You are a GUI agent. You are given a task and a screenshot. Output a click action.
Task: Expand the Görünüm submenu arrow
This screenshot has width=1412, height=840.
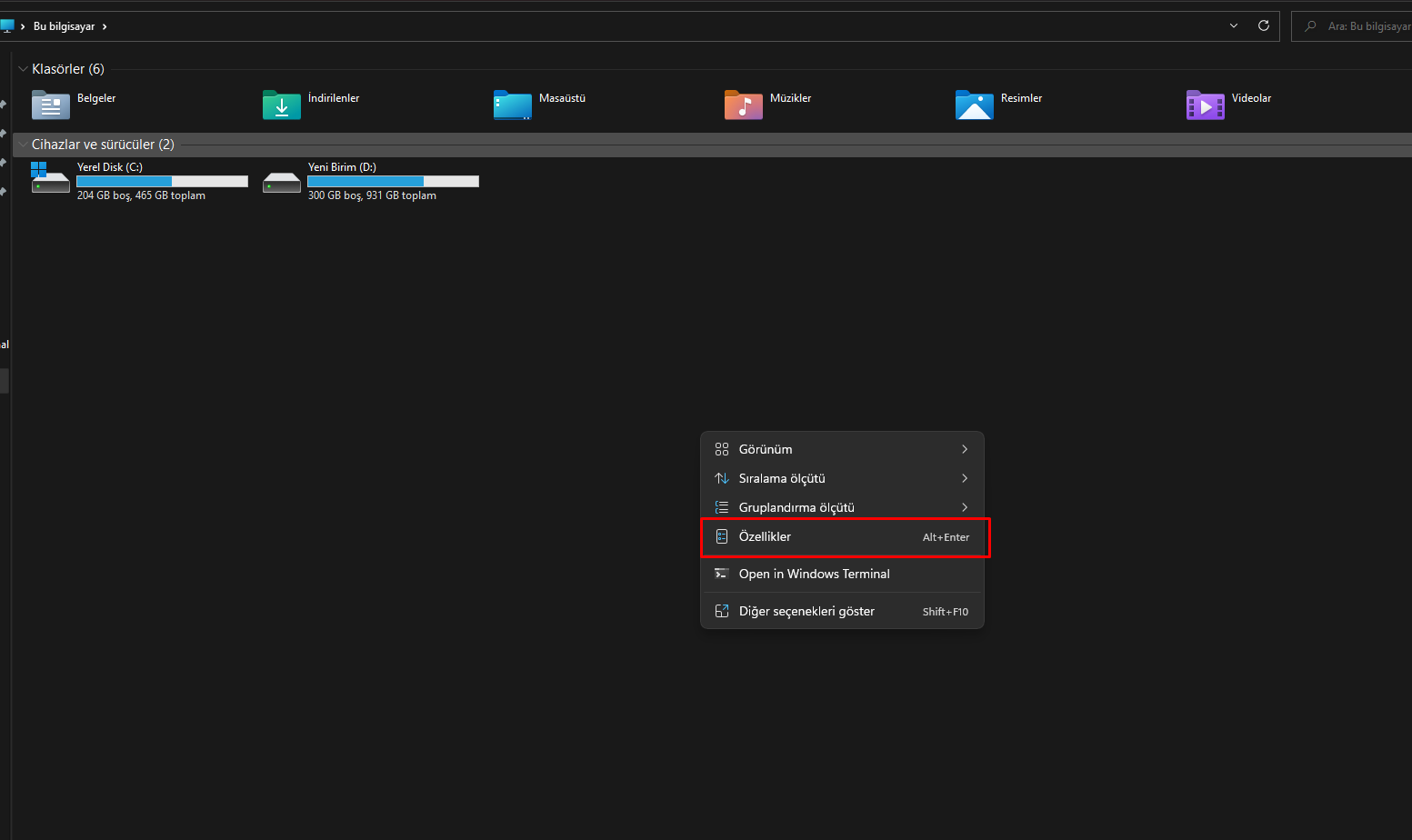[965, 449]
